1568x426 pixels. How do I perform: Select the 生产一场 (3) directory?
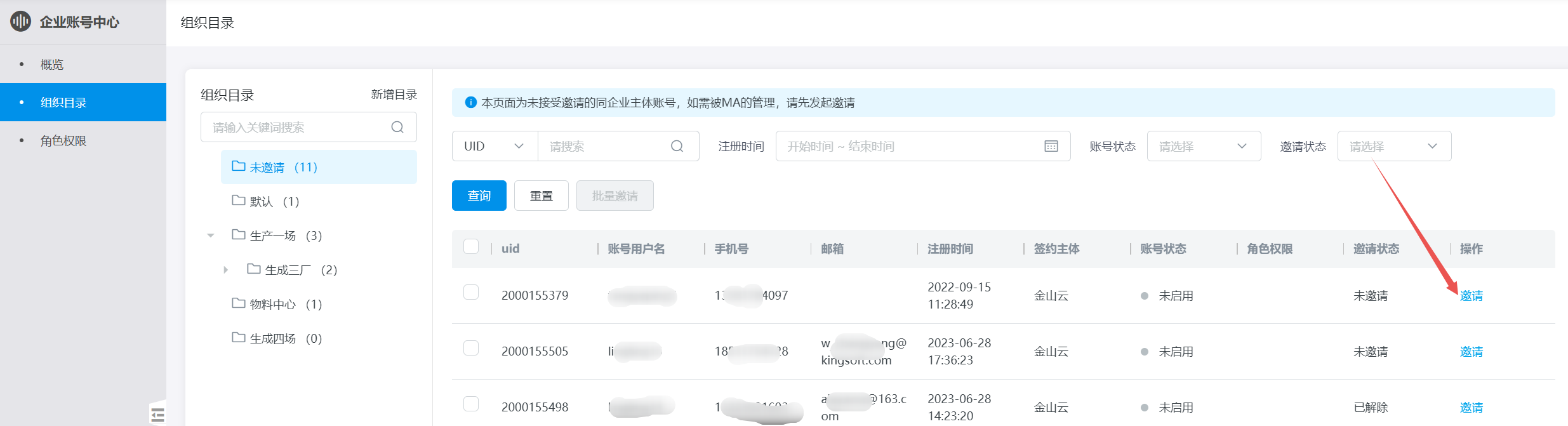[319, 236]
